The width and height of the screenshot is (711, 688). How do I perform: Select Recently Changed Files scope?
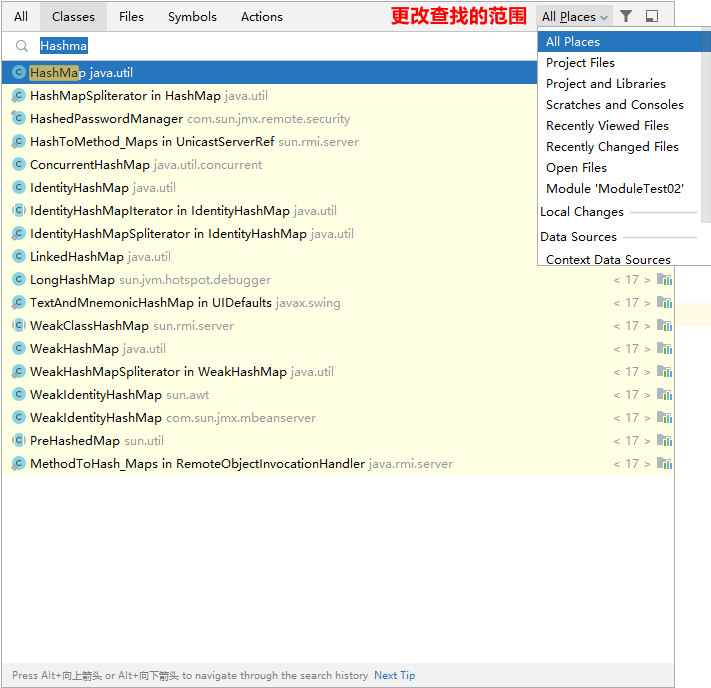click(x=619, y=146)
